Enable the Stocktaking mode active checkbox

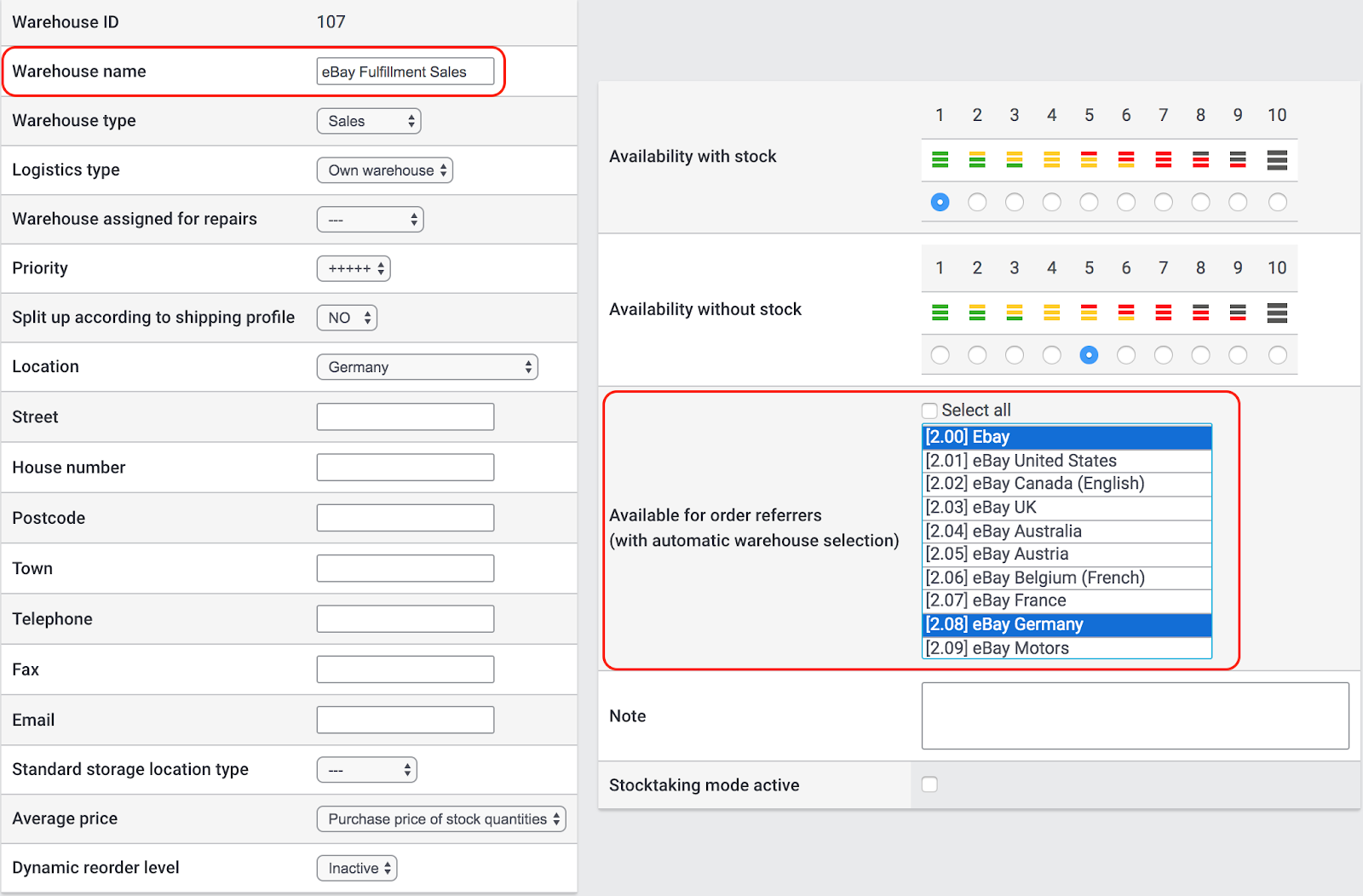(x=929, y=784)
